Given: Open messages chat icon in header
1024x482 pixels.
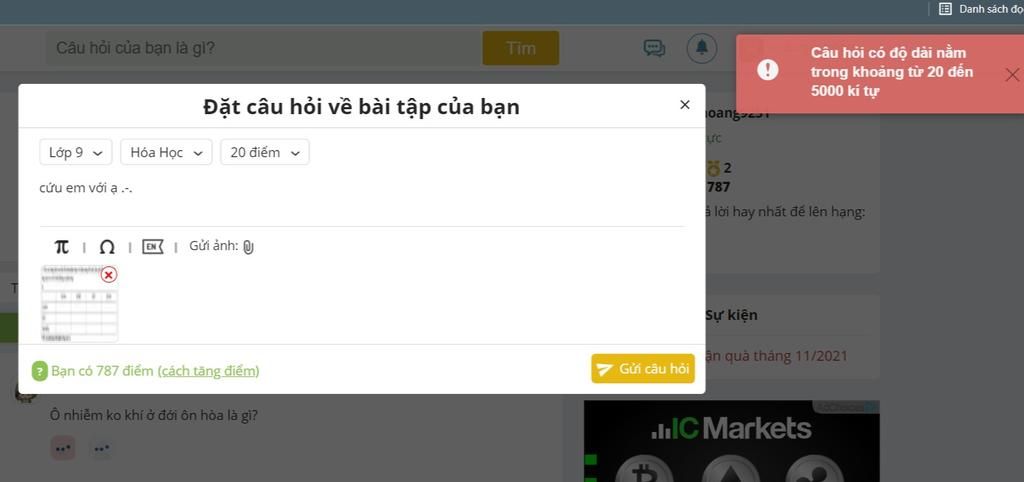Looking at the screenshot, I should pos(654,48).
